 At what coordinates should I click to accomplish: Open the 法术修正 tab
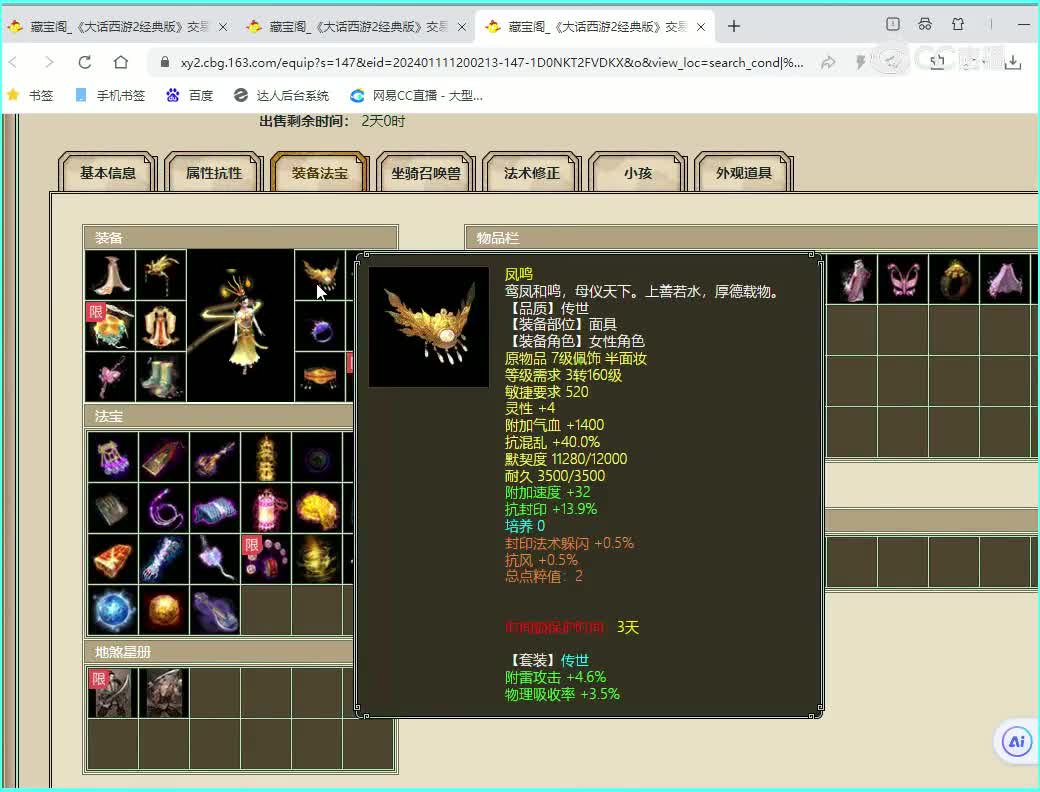[x=531, y=173]
